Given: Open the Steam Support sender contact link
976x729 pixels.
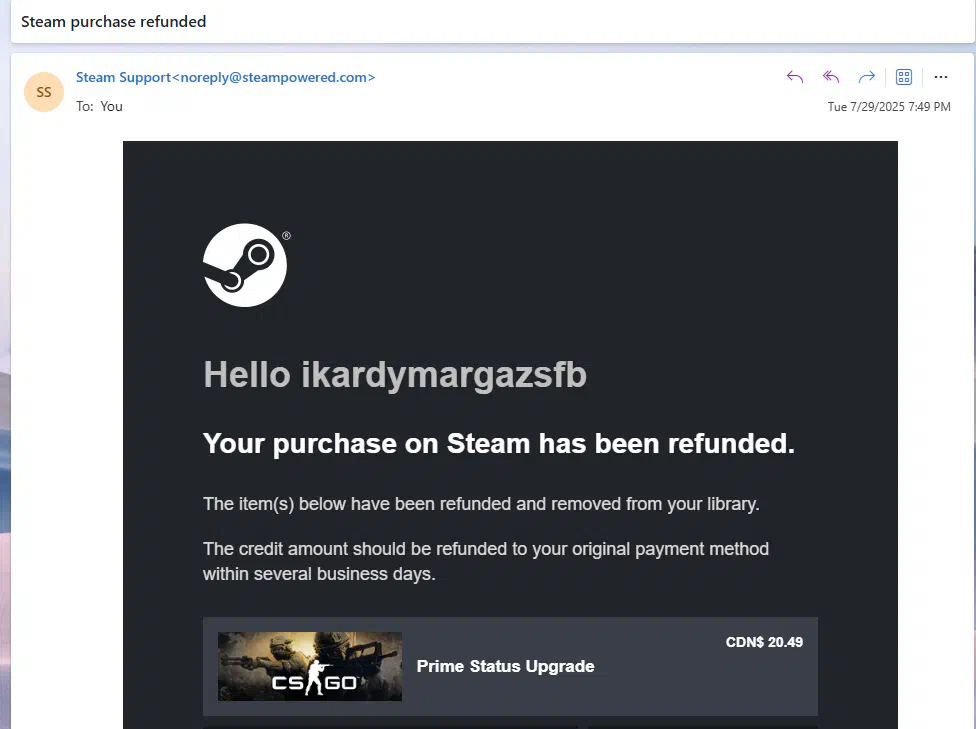Looking at the screenshot, I should click(225, 77).
